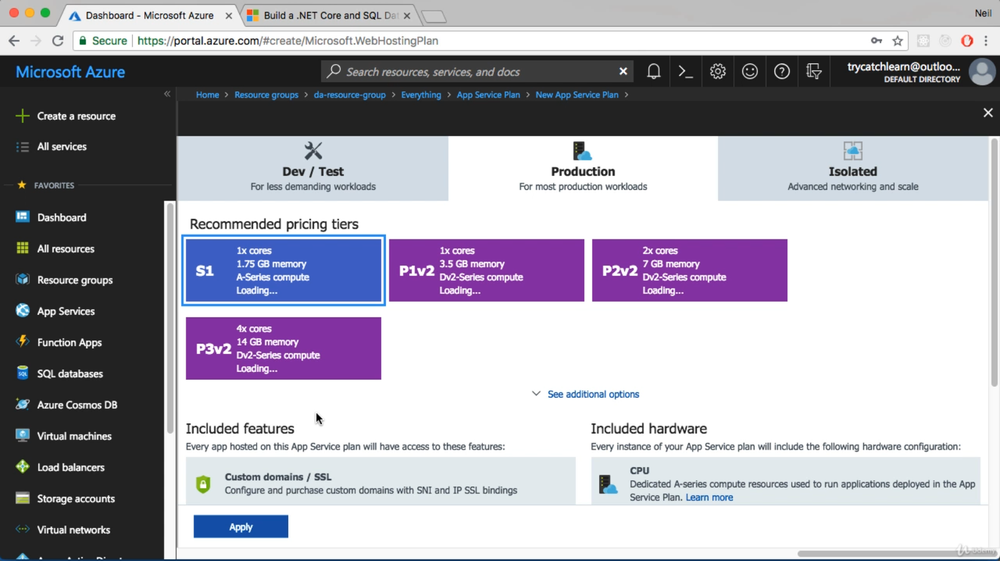Bookmark the page with star icon
The height and width of the screenshot is (561, 1000).
pos(897,41)
